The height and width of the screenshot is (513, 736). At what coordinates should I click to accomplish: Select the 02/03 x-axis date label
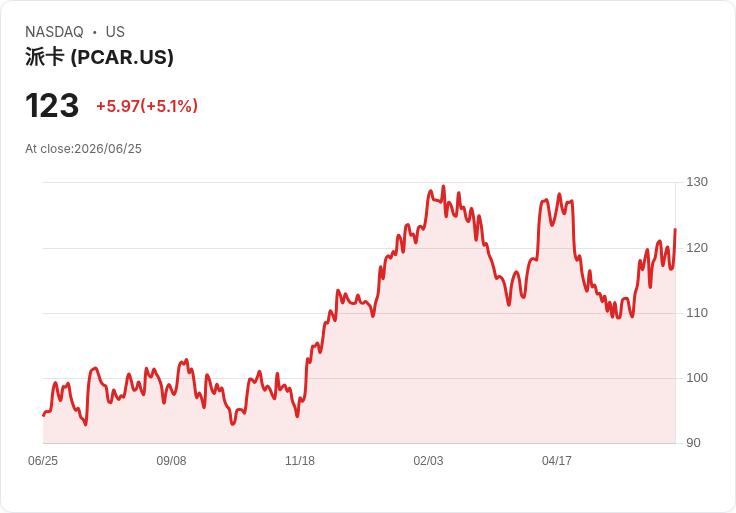pos(428,461)
